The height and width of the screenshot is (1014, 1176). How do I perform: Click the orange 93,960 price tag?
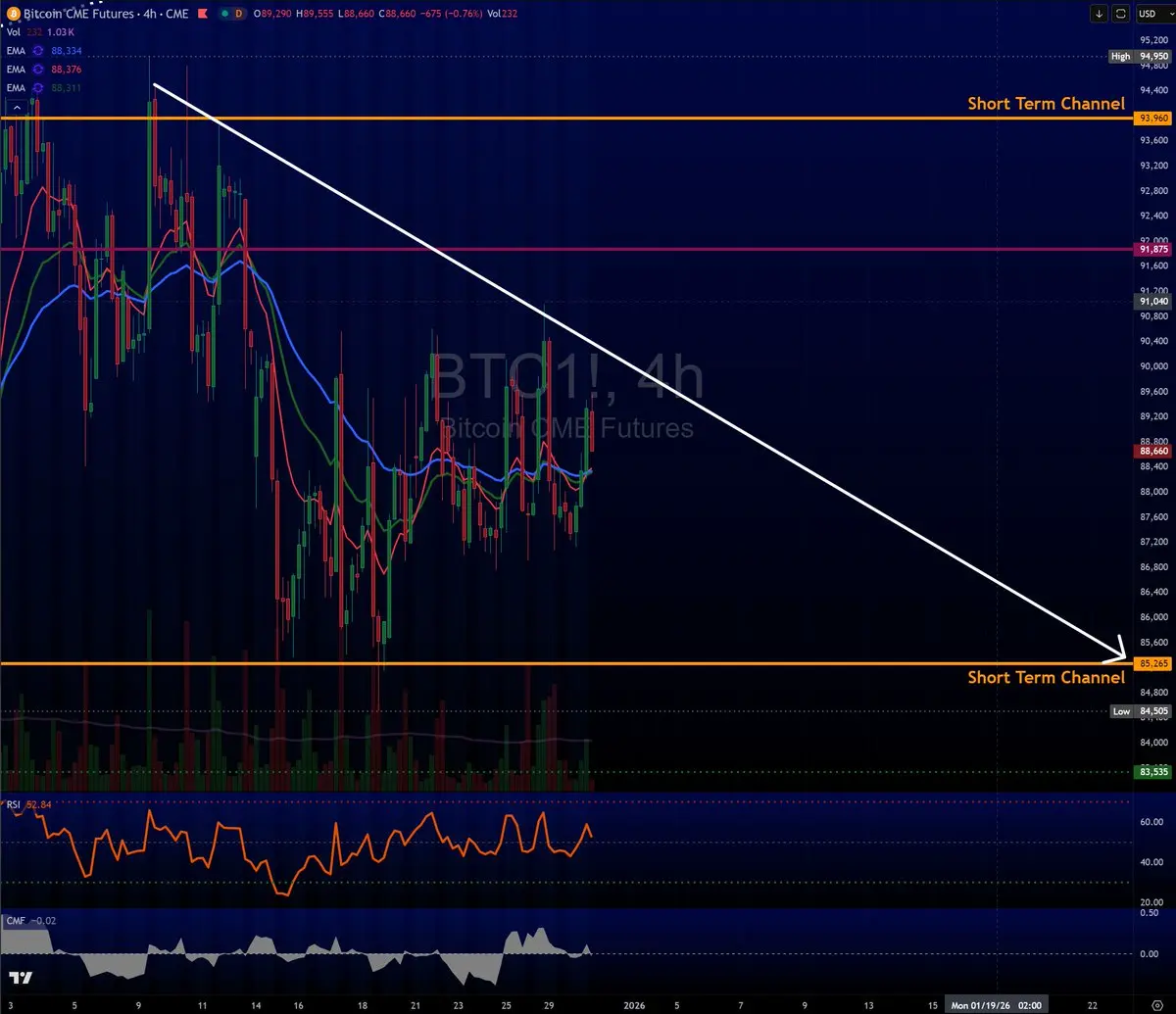click(1152, 118)
